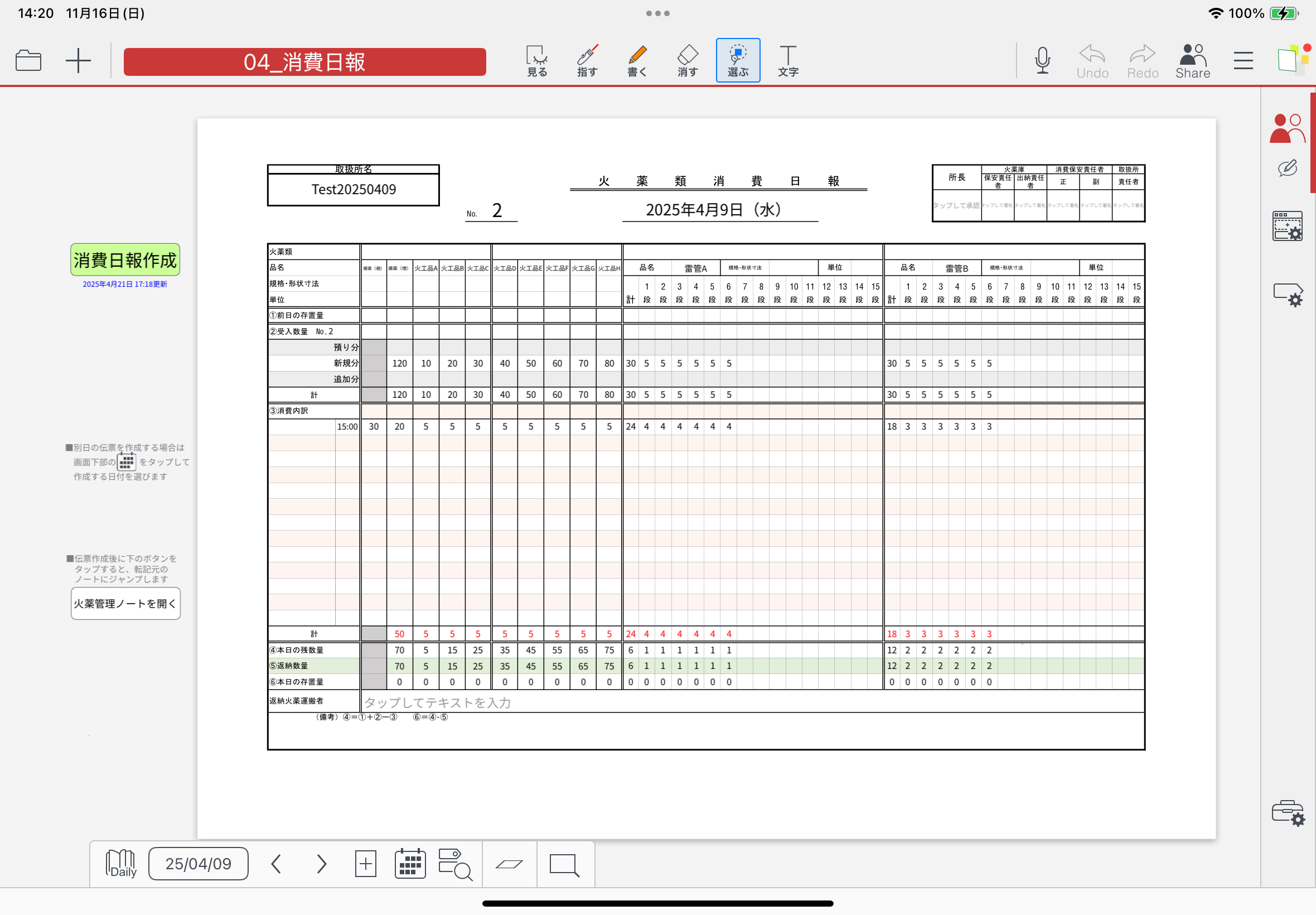The image size is (1316, 915).
Task: Open the hamburger main menu
Action: pos(1242,60)
